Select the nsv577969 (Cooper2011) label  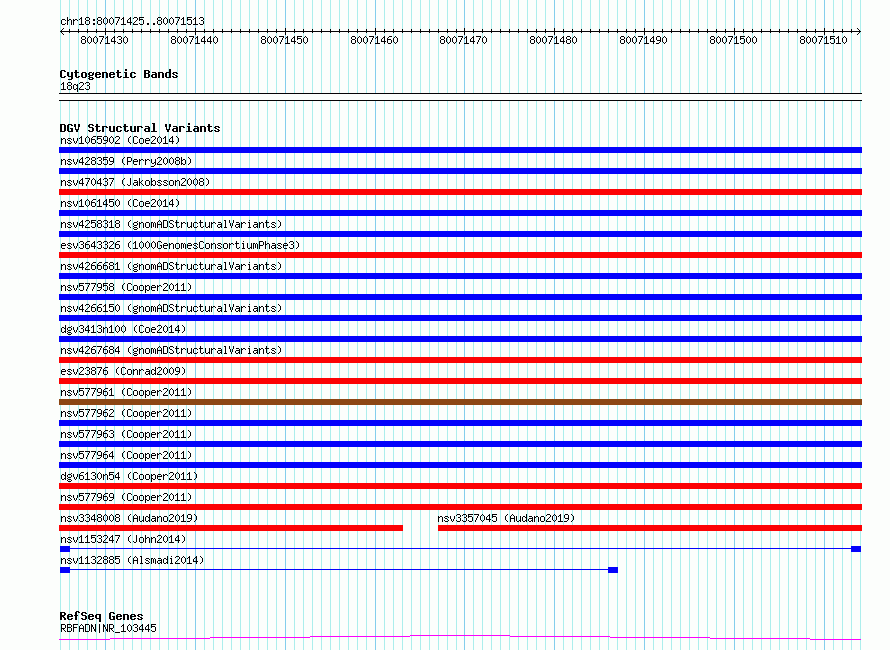point(126,497)
